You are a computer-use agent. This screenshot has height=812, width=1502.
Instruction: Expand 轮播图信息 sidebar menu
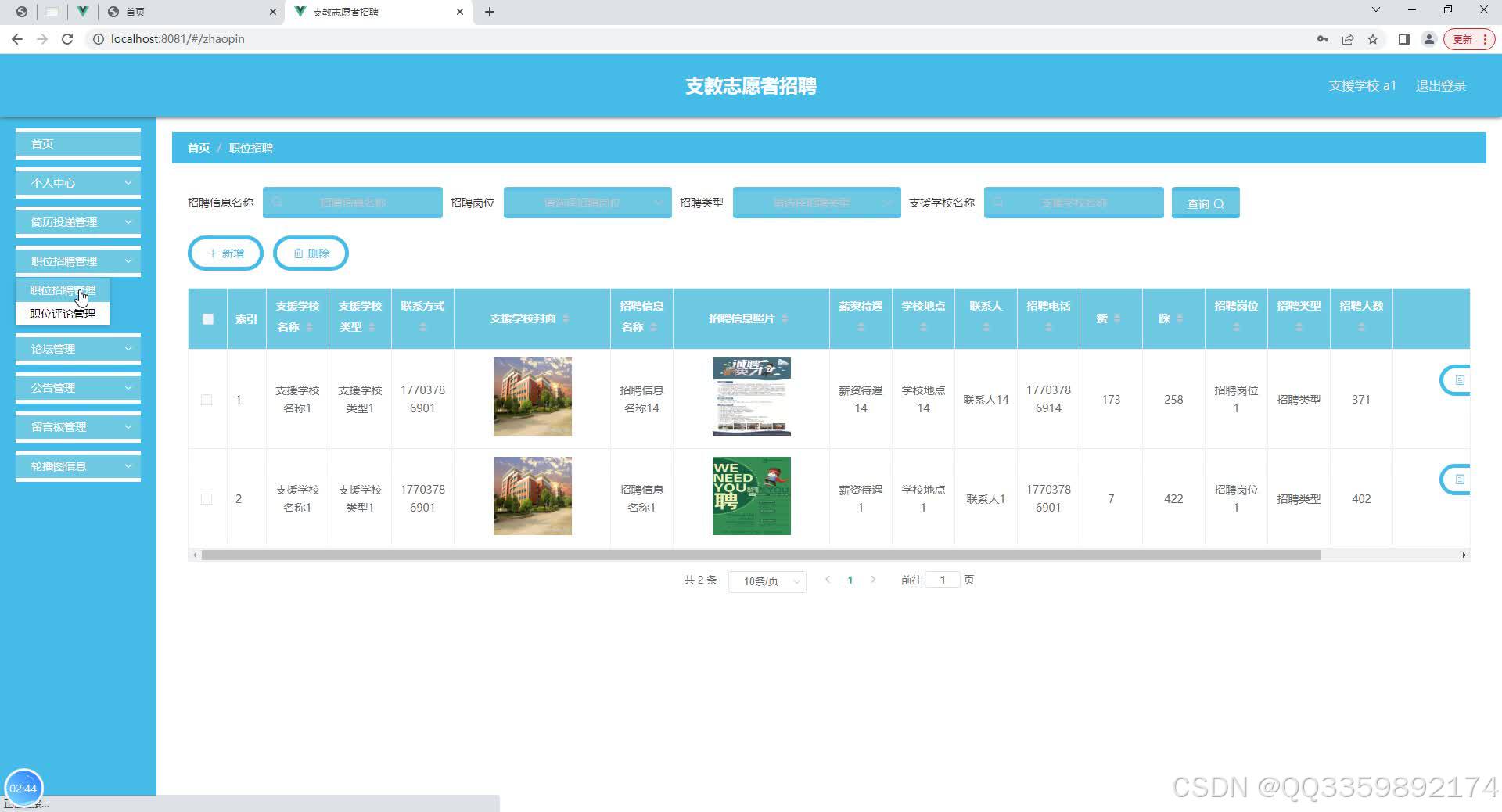pyautogui.click(x=78, y=466)
